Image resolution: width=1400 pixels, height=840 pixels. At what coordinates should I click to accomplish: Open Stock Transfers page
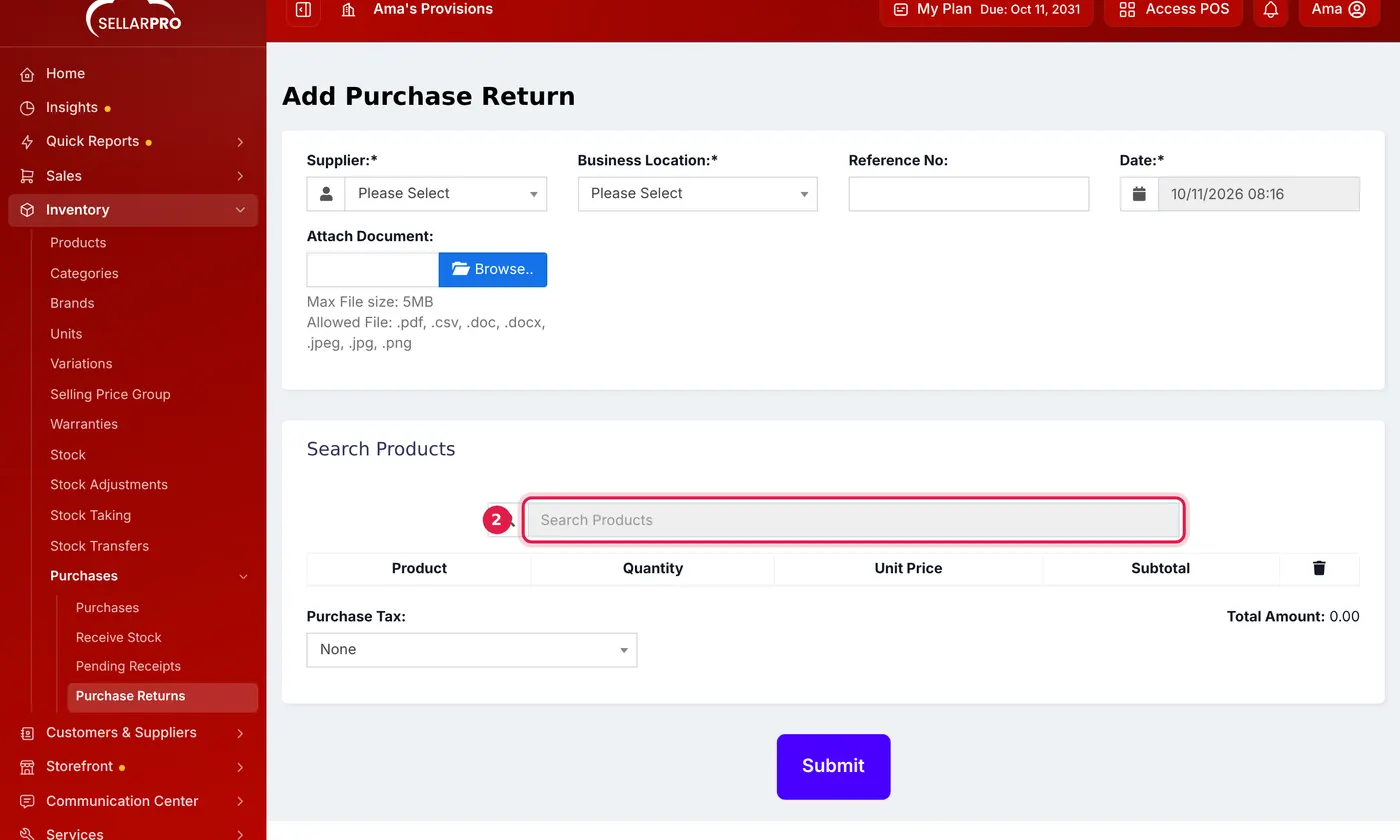[x=99, y=546]
